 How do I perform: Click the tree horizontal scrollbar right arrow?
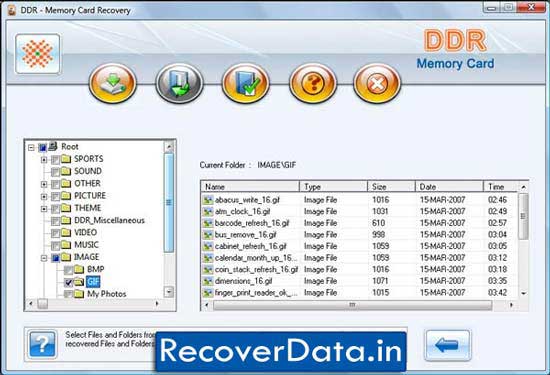point(157,303)
